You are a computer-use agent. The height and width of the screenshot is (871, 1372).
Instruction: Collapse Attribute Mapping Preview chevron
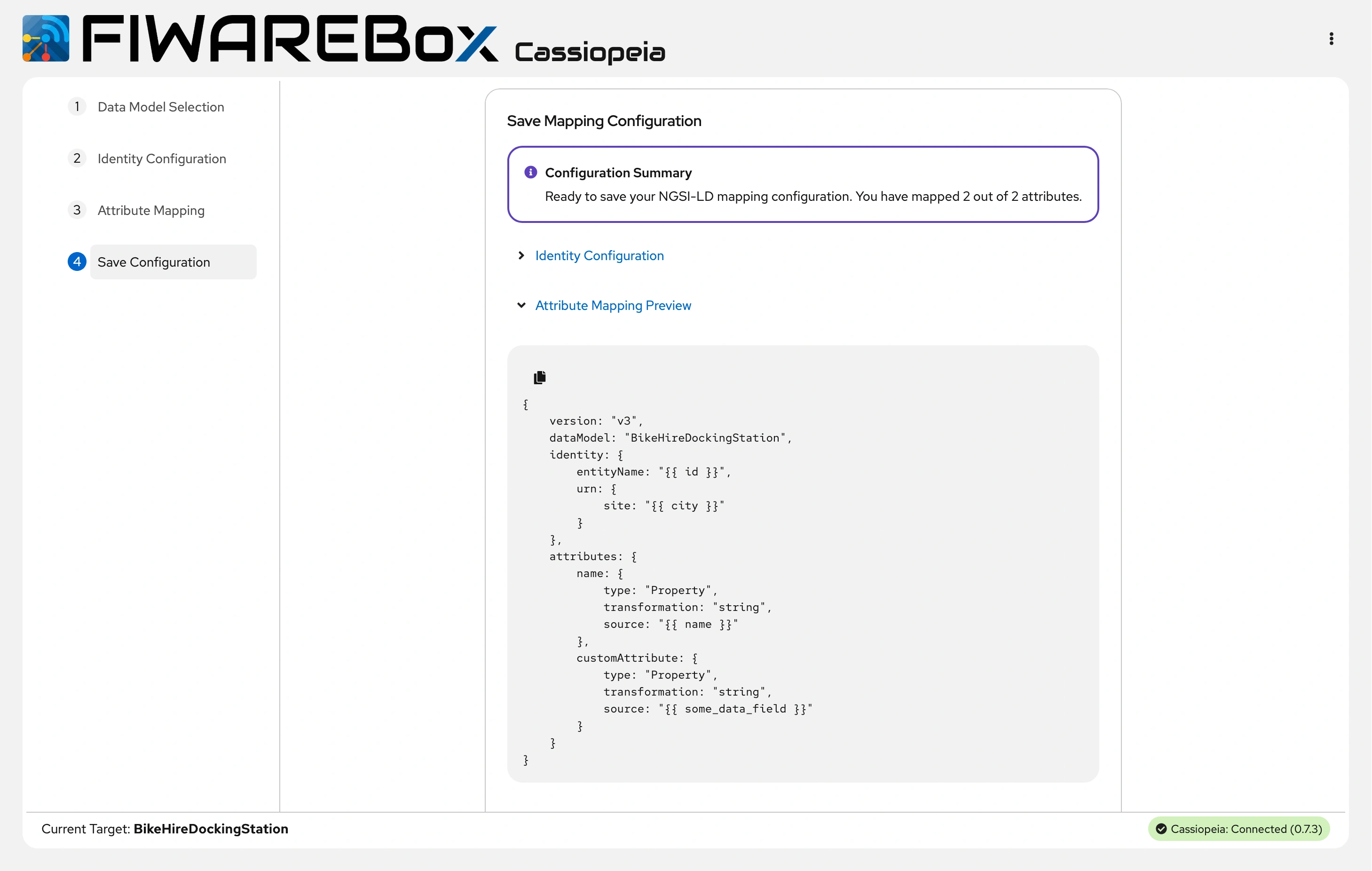click(x=521, y=306)
